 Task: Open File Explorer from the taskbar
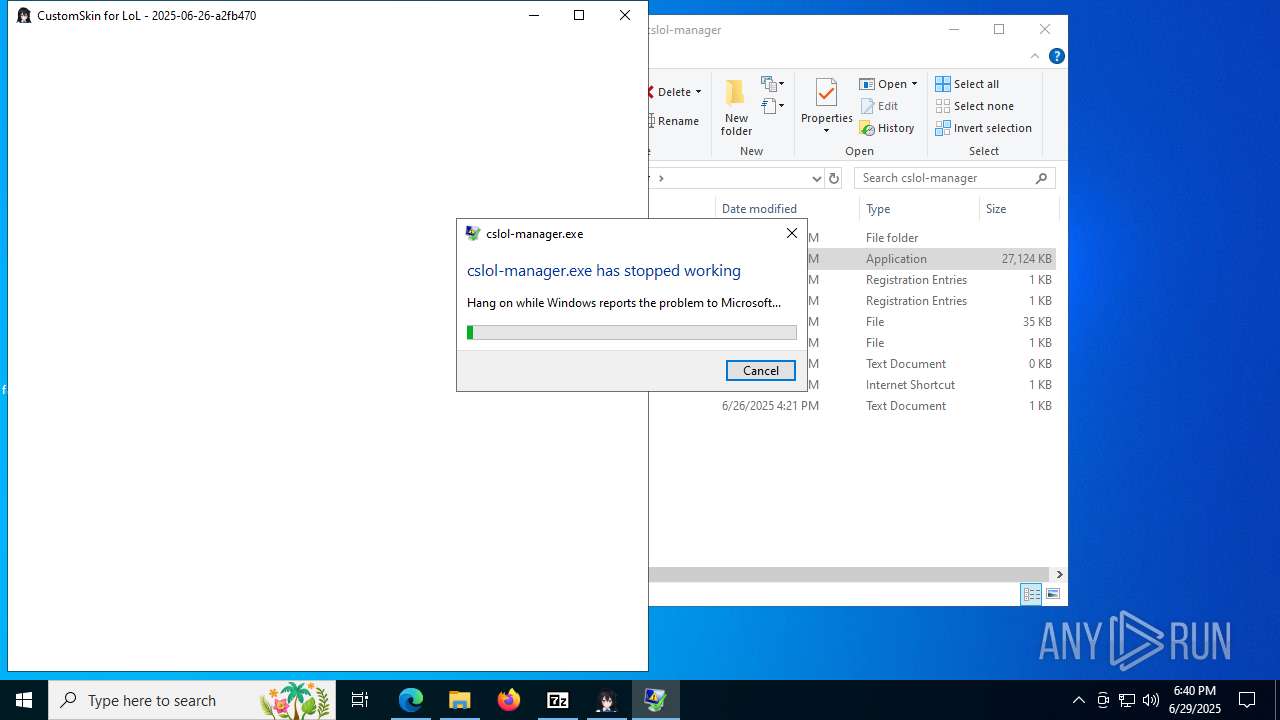[x=460, y=700]
